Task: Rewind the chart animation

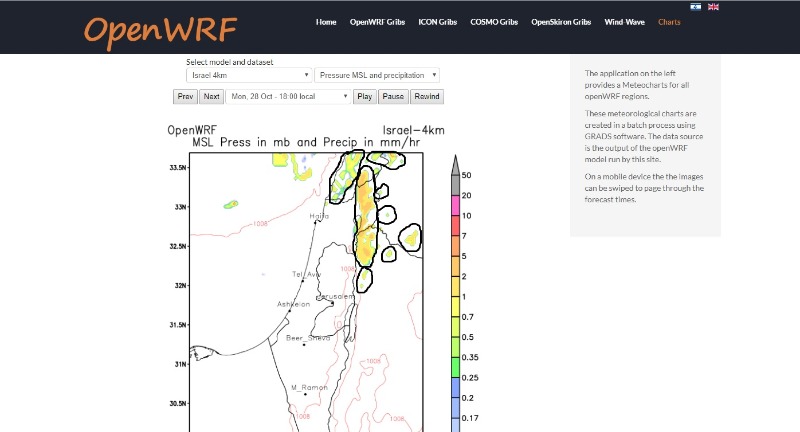Action: (x=427, y=96)
